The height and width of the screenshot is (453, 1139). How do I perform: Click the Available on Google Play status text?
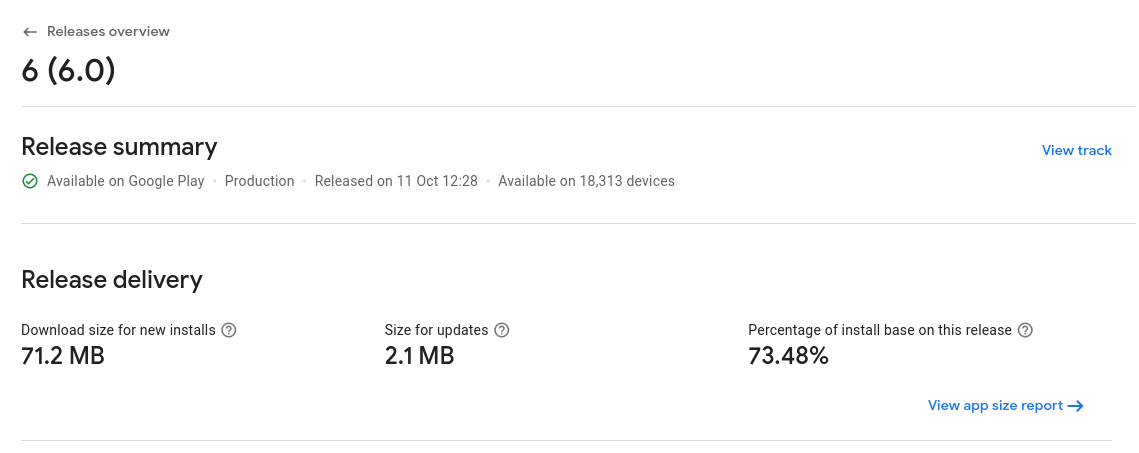click(x=125, y=181)
